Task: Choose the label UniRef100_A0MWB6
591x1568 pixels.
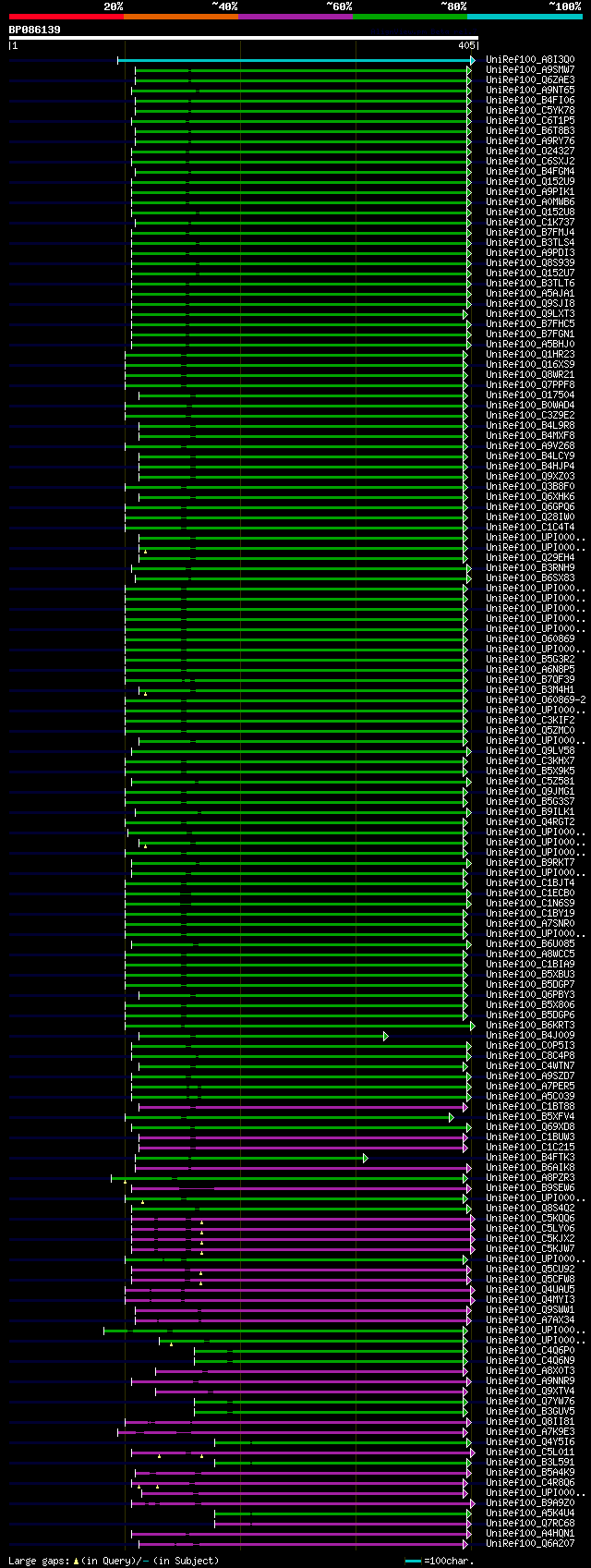Action: [530, 202]
